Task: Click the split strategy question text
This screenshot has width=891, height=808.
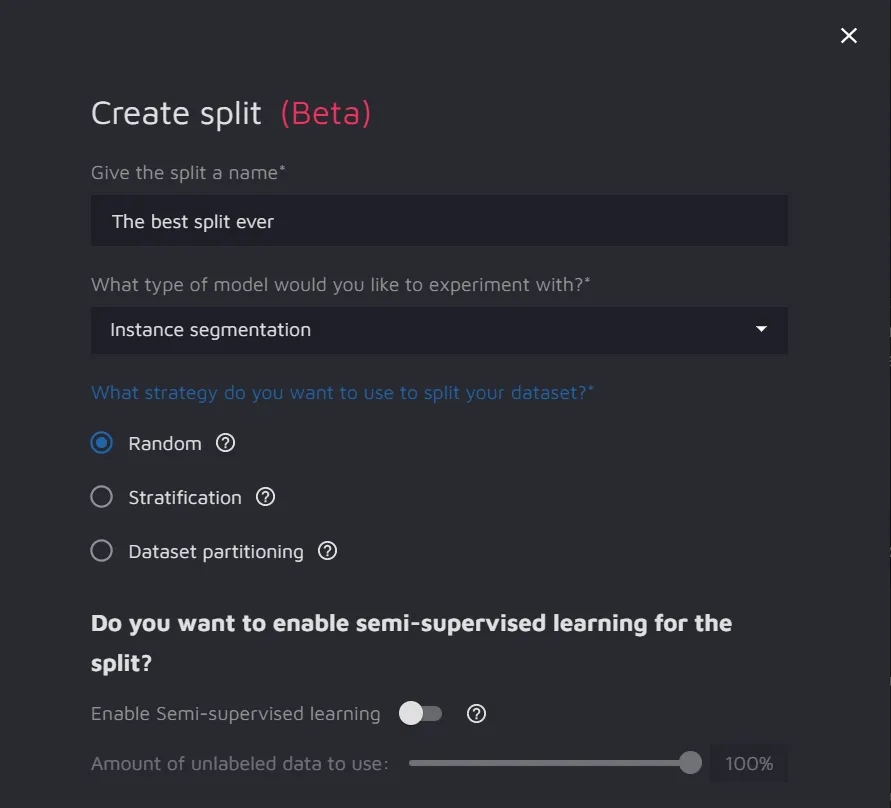Action: pos(342,393)
